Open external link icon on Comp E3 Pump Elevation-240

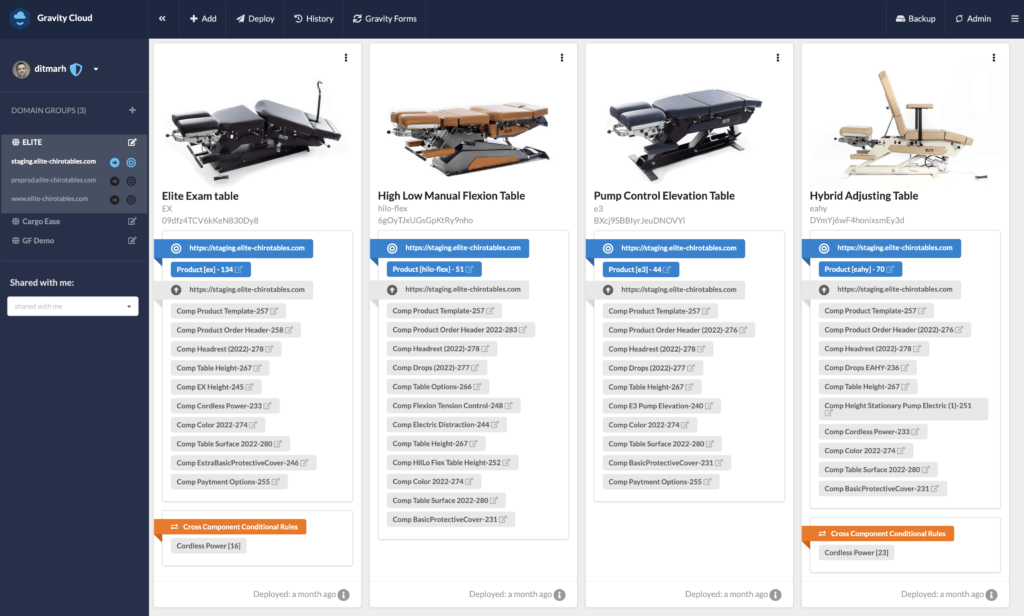point(709,406)
